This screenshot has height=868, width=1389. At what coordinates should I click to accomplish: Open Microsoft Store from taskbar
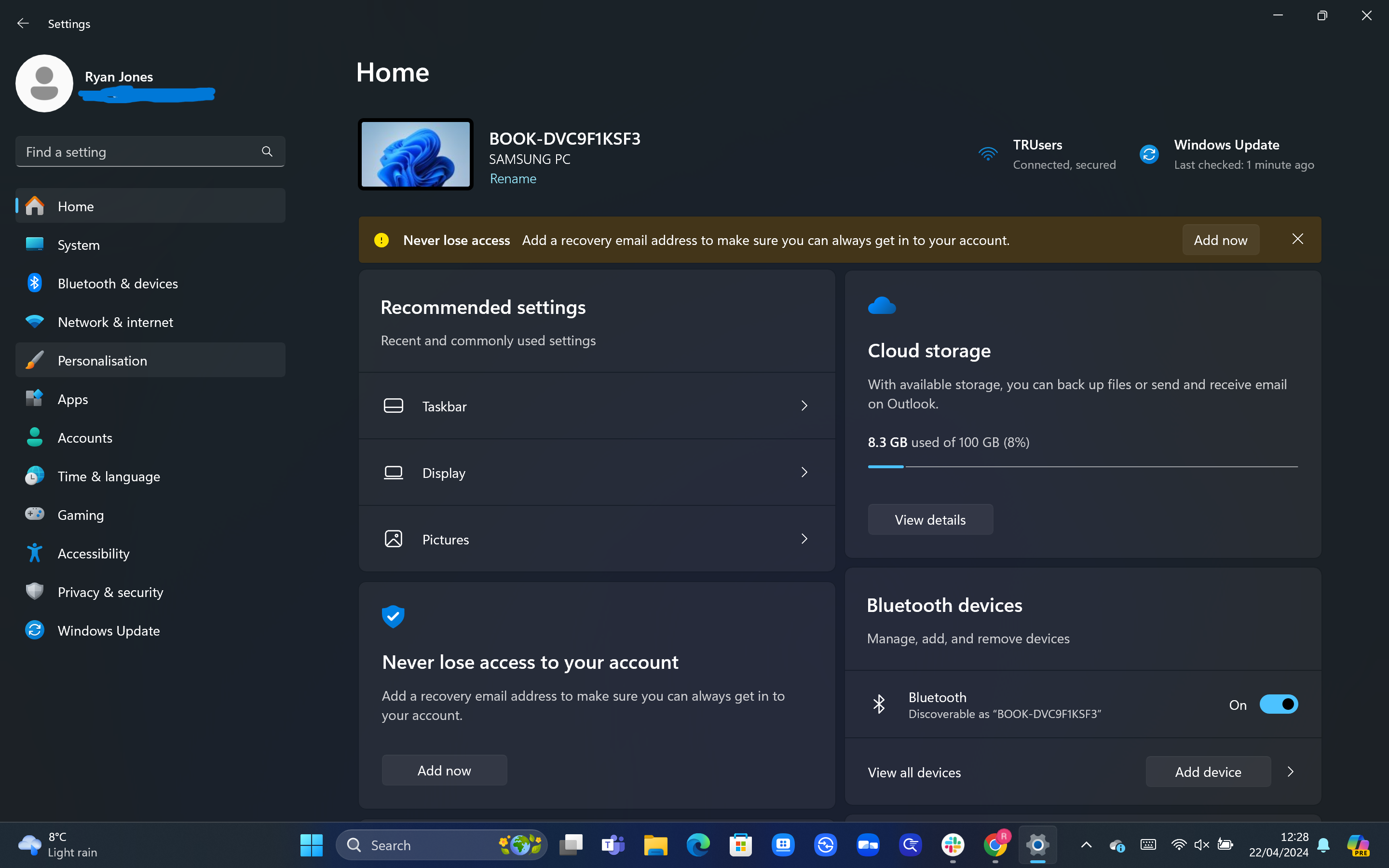[x=740, y=845]
